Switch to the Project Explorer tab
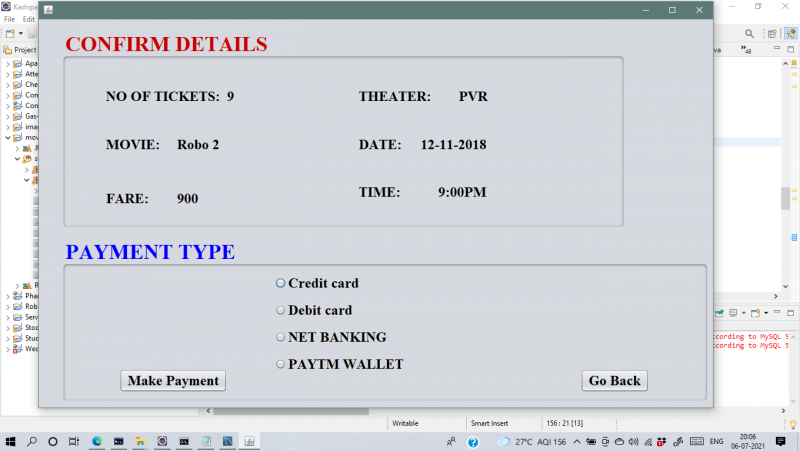The width and height of the screenshot is (800, 451). pos(20,49)
